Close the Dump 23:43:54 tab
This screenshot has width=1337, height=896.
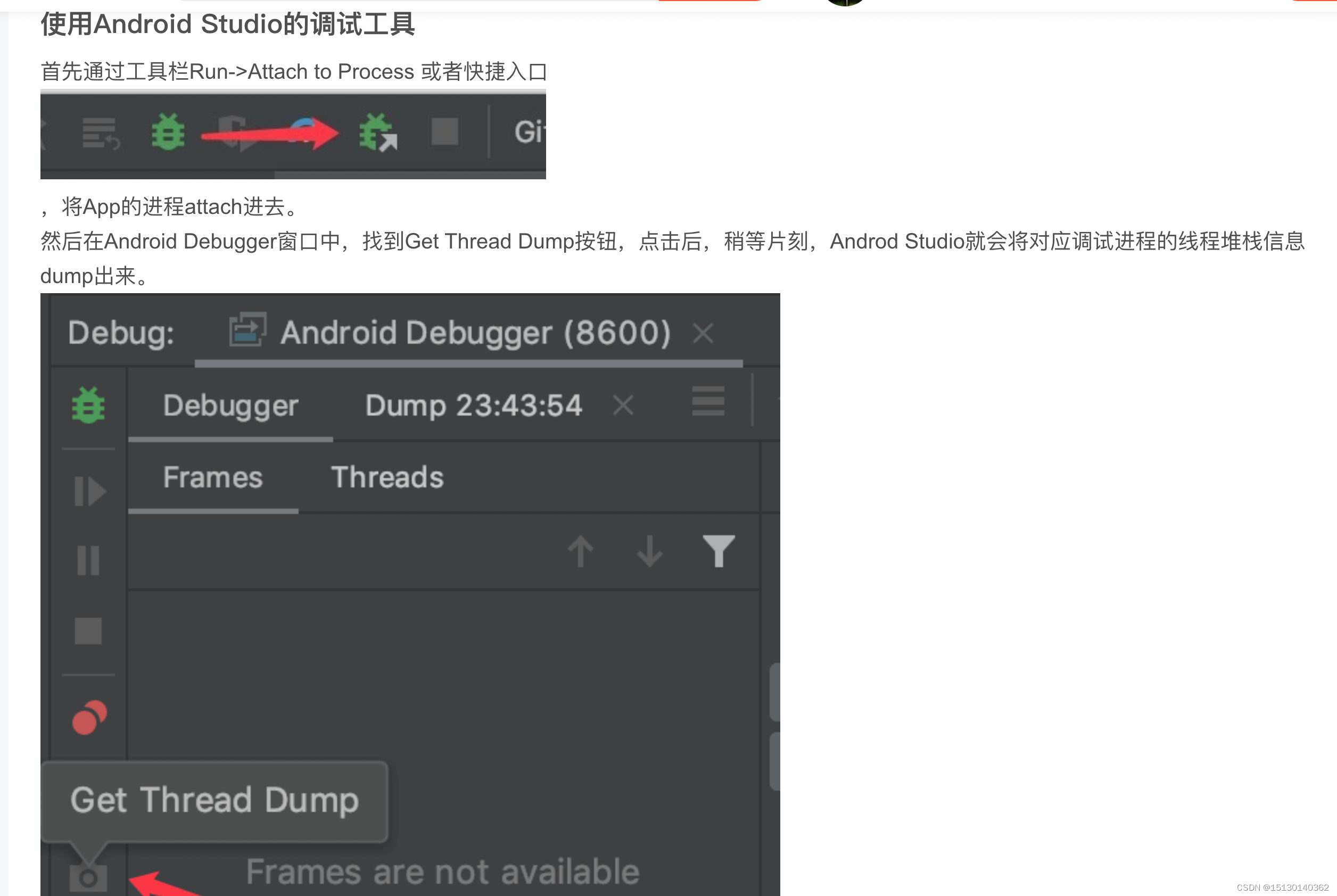[623, 406]
